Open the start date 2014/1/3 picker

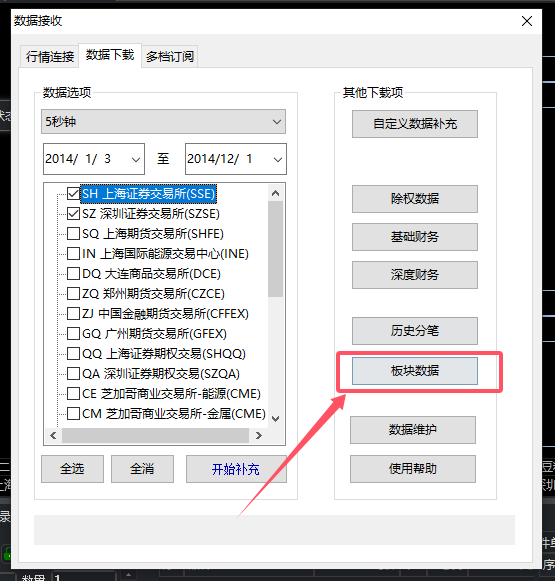pyautogui.click(x=94, y=159)
